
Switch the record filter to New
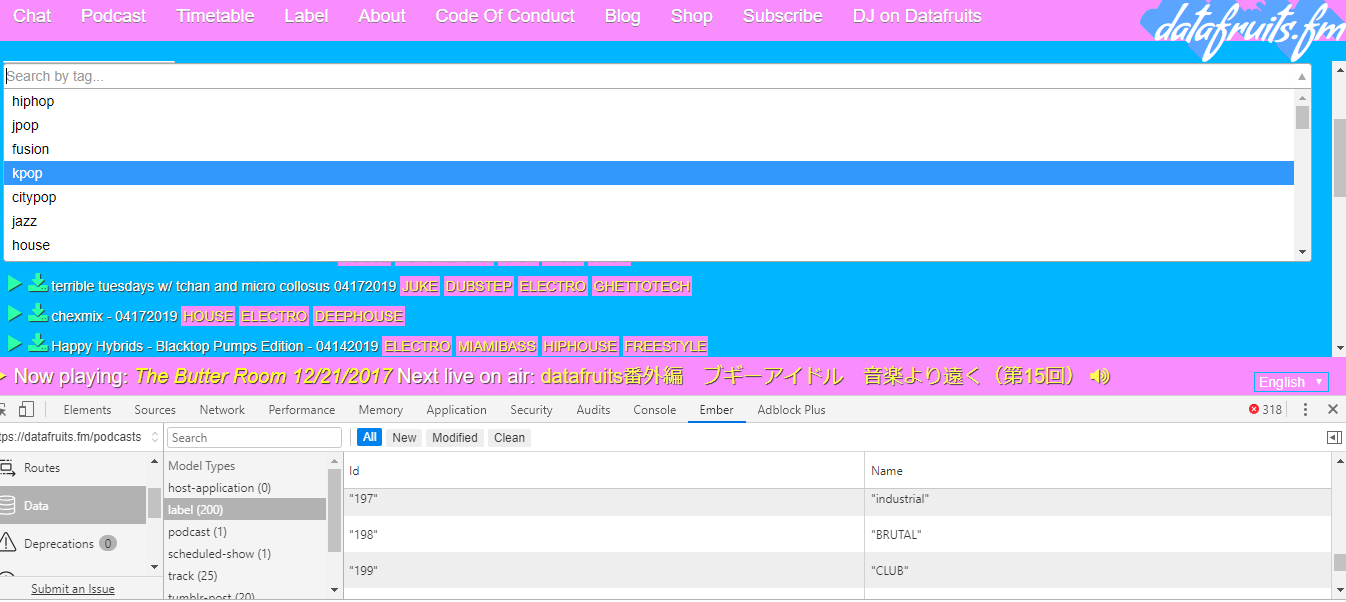404,437
